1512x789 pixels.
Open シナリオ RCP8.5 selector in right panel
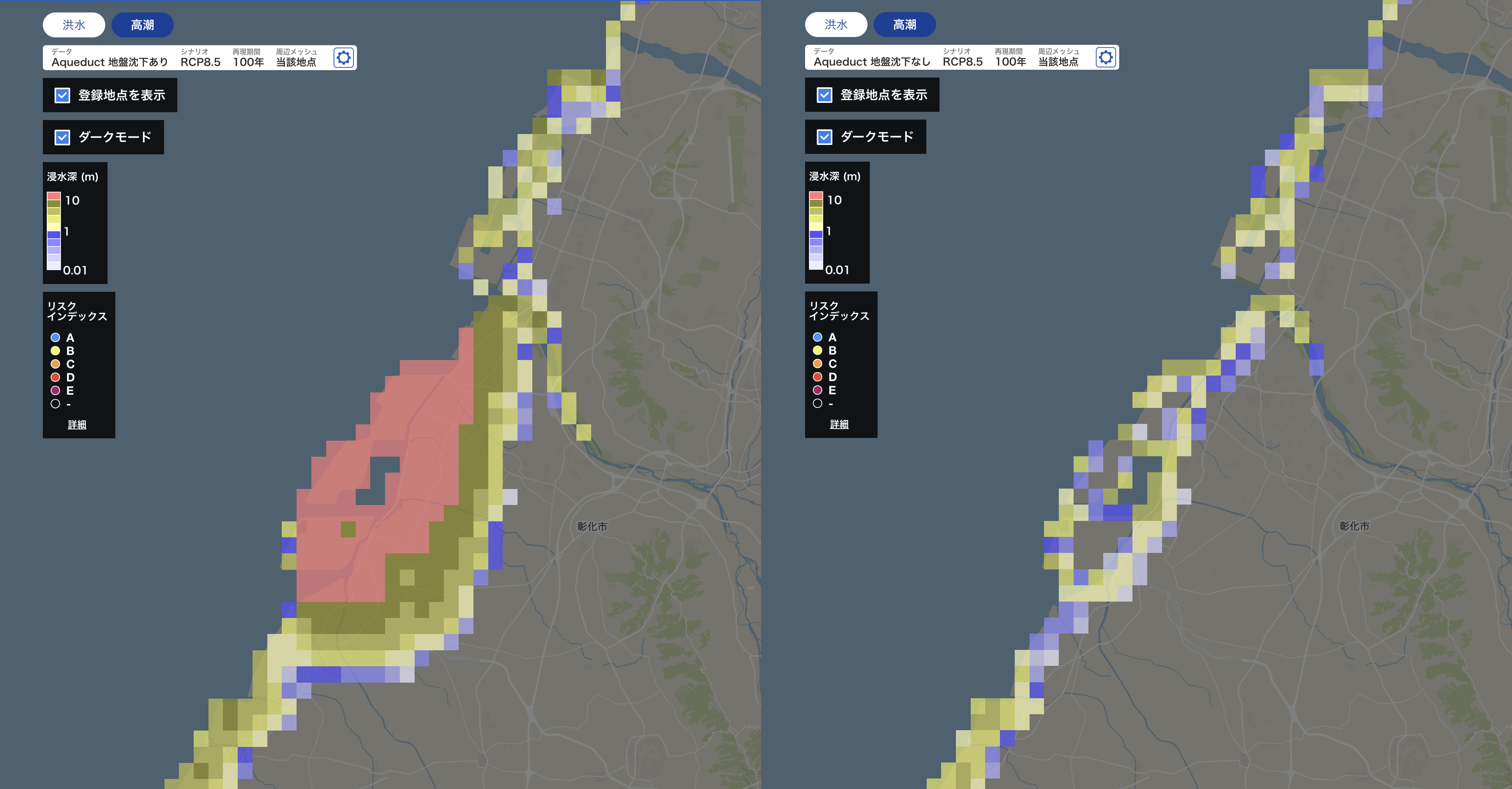962,62
